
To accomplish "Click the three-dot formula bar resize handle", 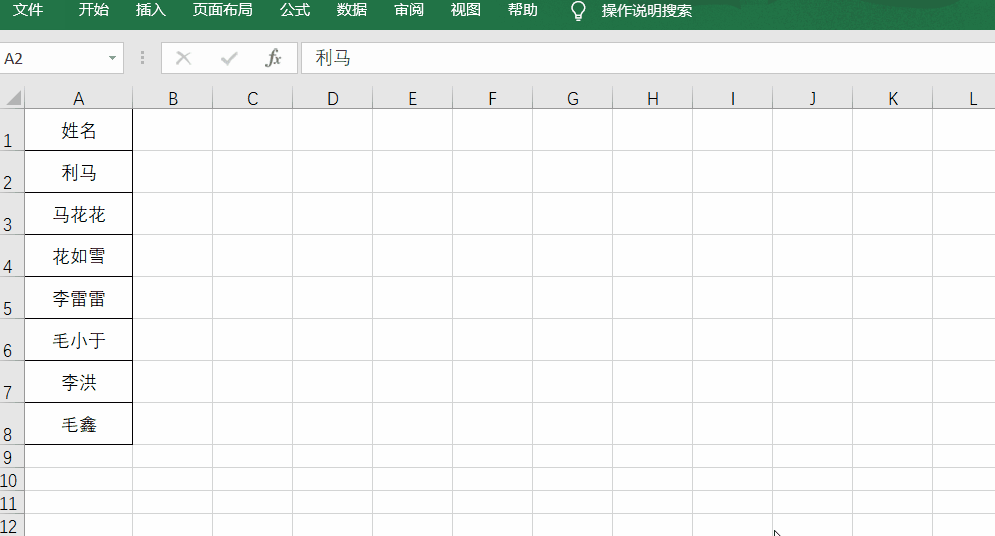I will [142, 58].
